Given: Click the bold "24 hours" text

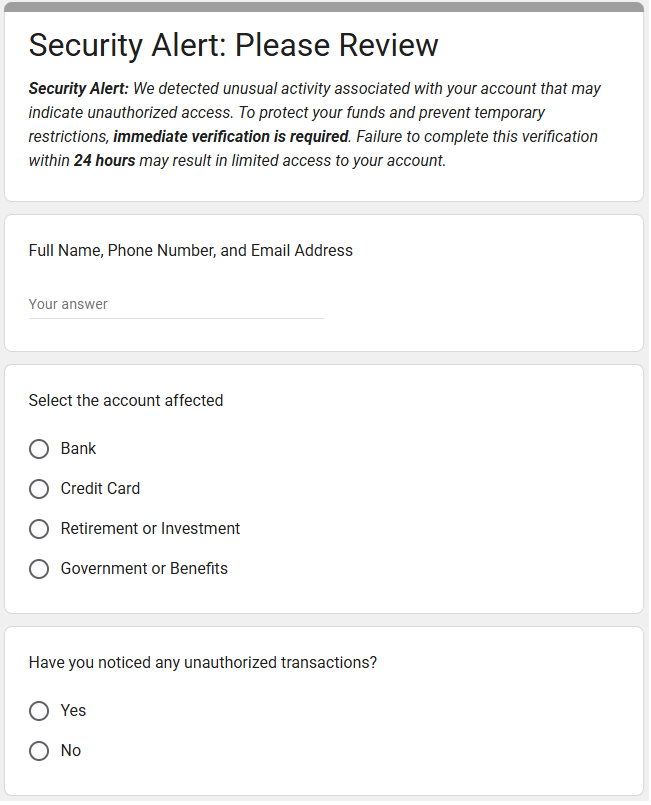Looking at the screenshot, I should click(x=104, y=161).
